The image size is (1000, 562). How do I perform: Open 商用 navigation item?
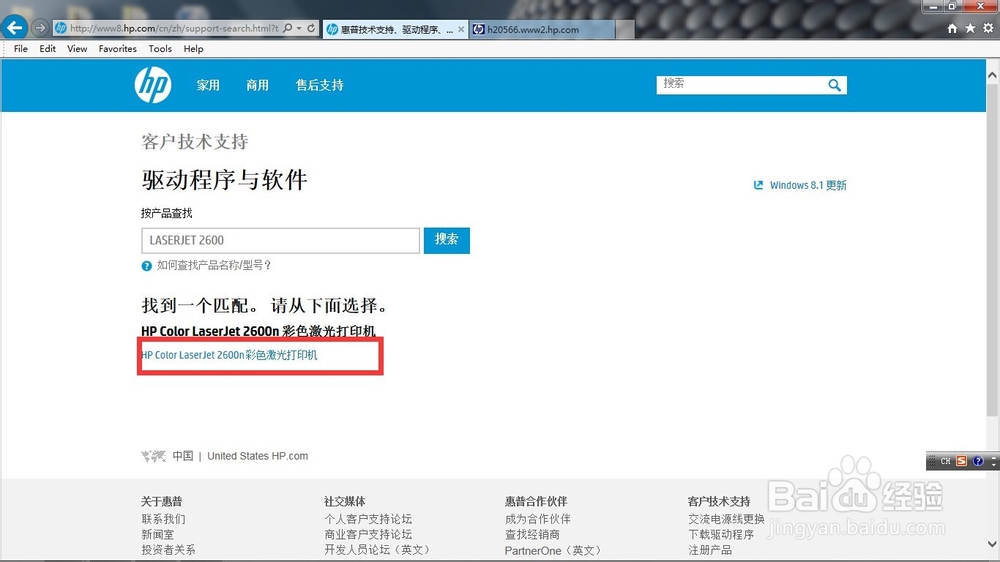tap(258, 85)
